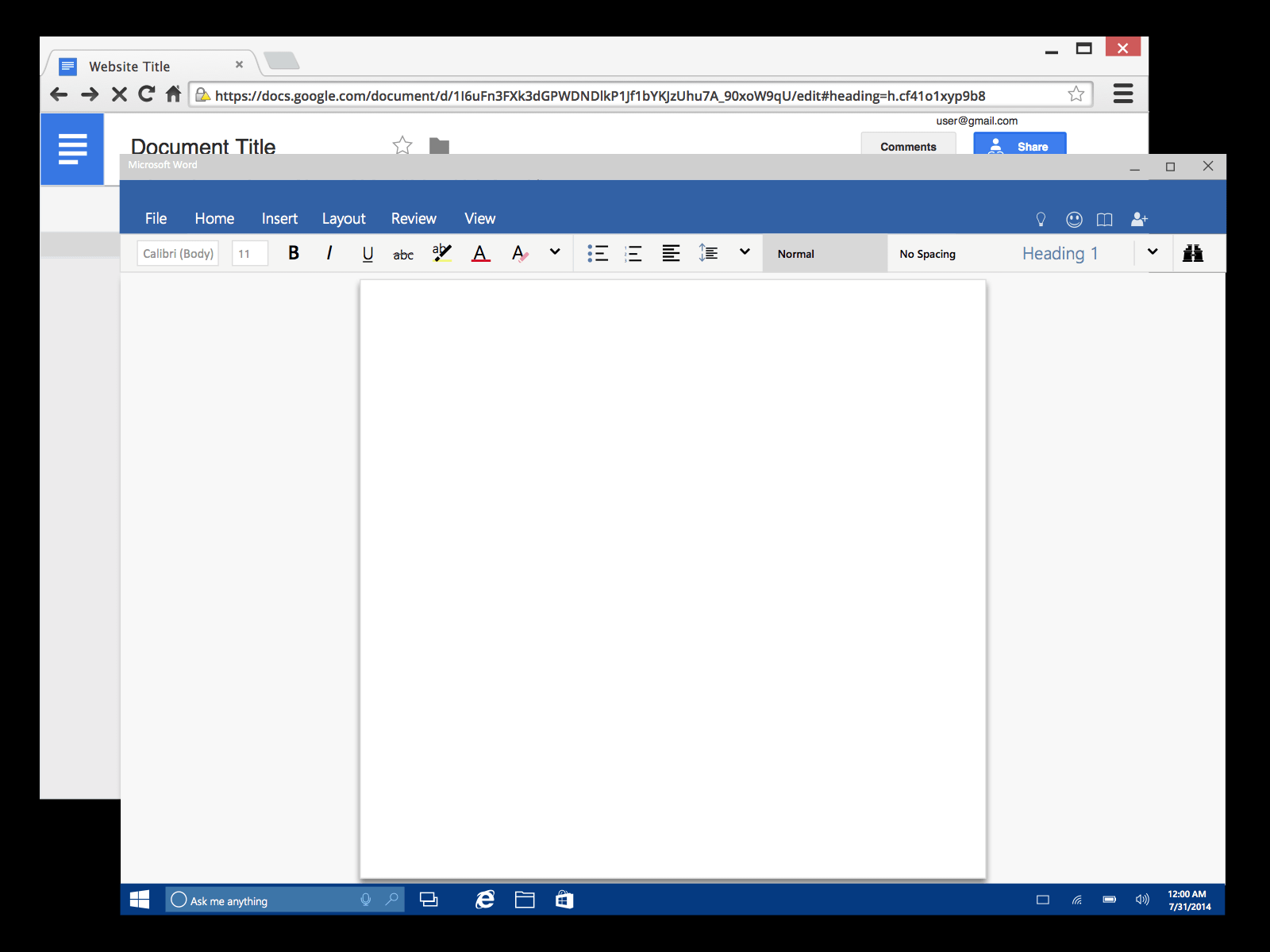This screenshot has height=952, width=1270.
Task: Select the No Spacing style
Action: [x=926, y=253]
